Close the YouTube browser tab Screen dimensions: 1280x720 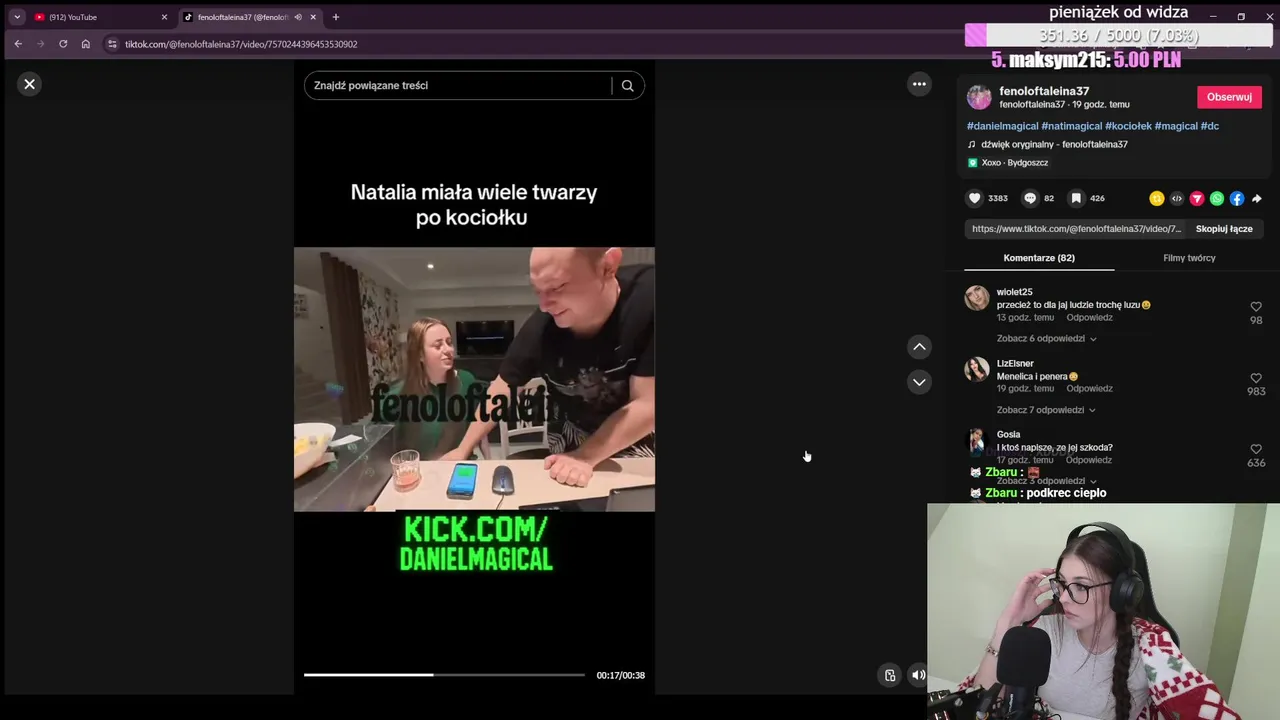click(164, 17)
